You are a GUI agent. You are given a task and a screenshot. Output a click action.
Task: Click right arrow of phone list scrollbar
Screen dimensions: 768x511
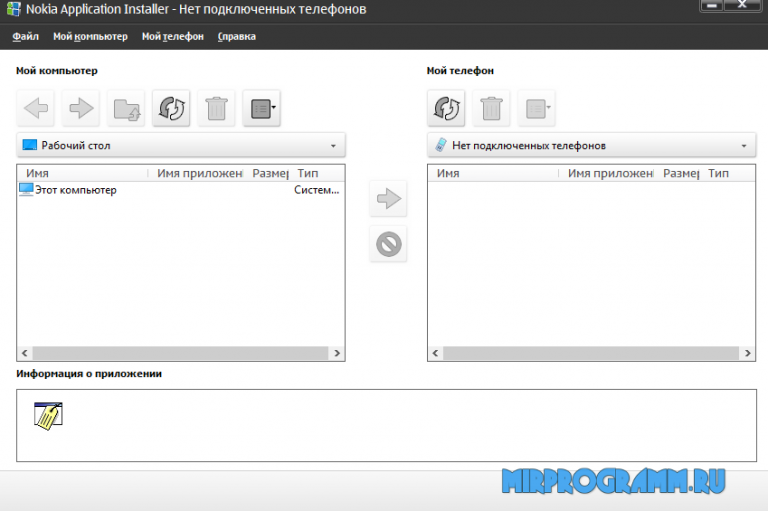(x=747, y=353)
